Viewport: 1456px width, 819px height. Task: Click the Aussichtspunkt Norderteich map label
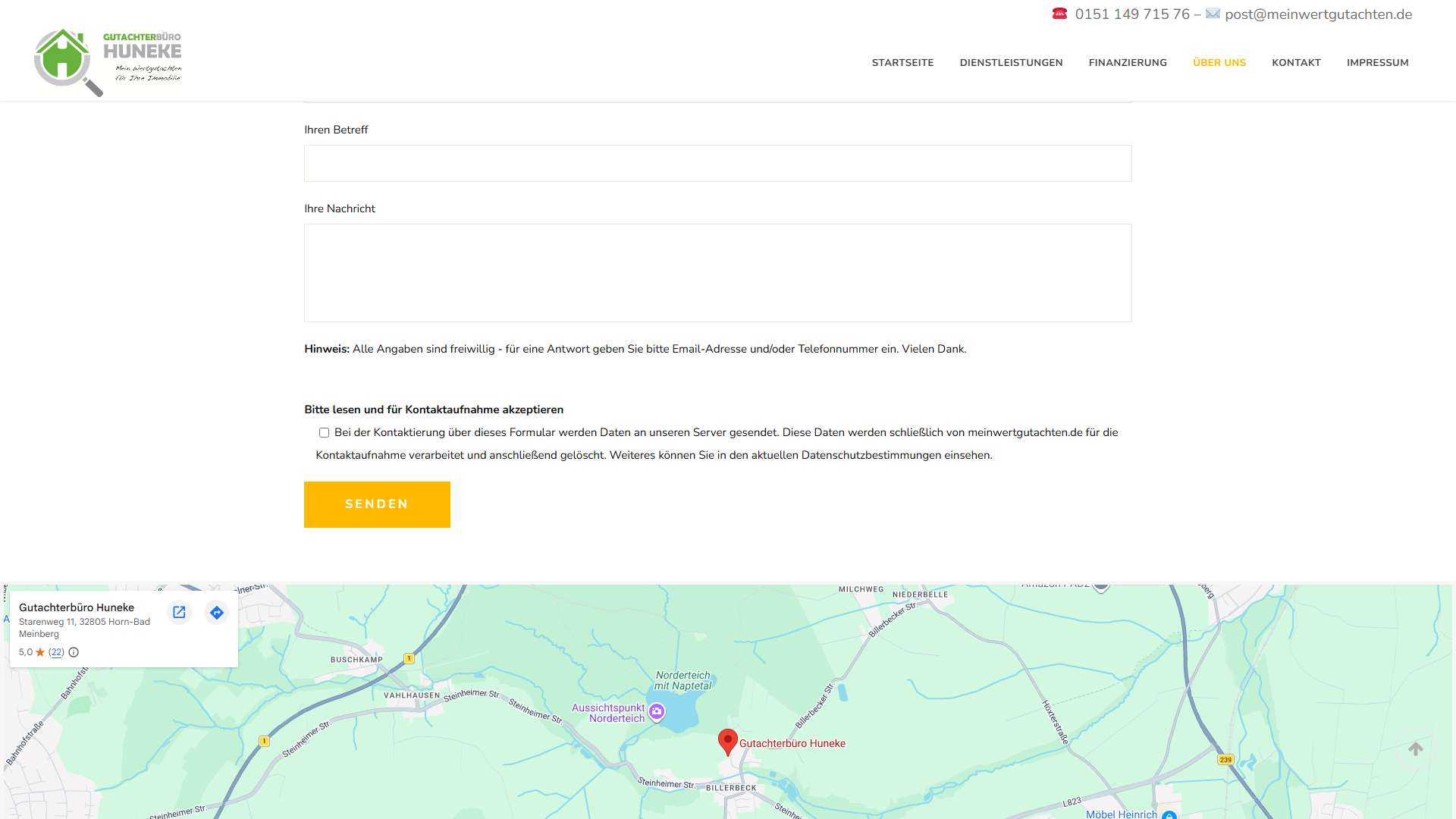click(x=608, y=713)
